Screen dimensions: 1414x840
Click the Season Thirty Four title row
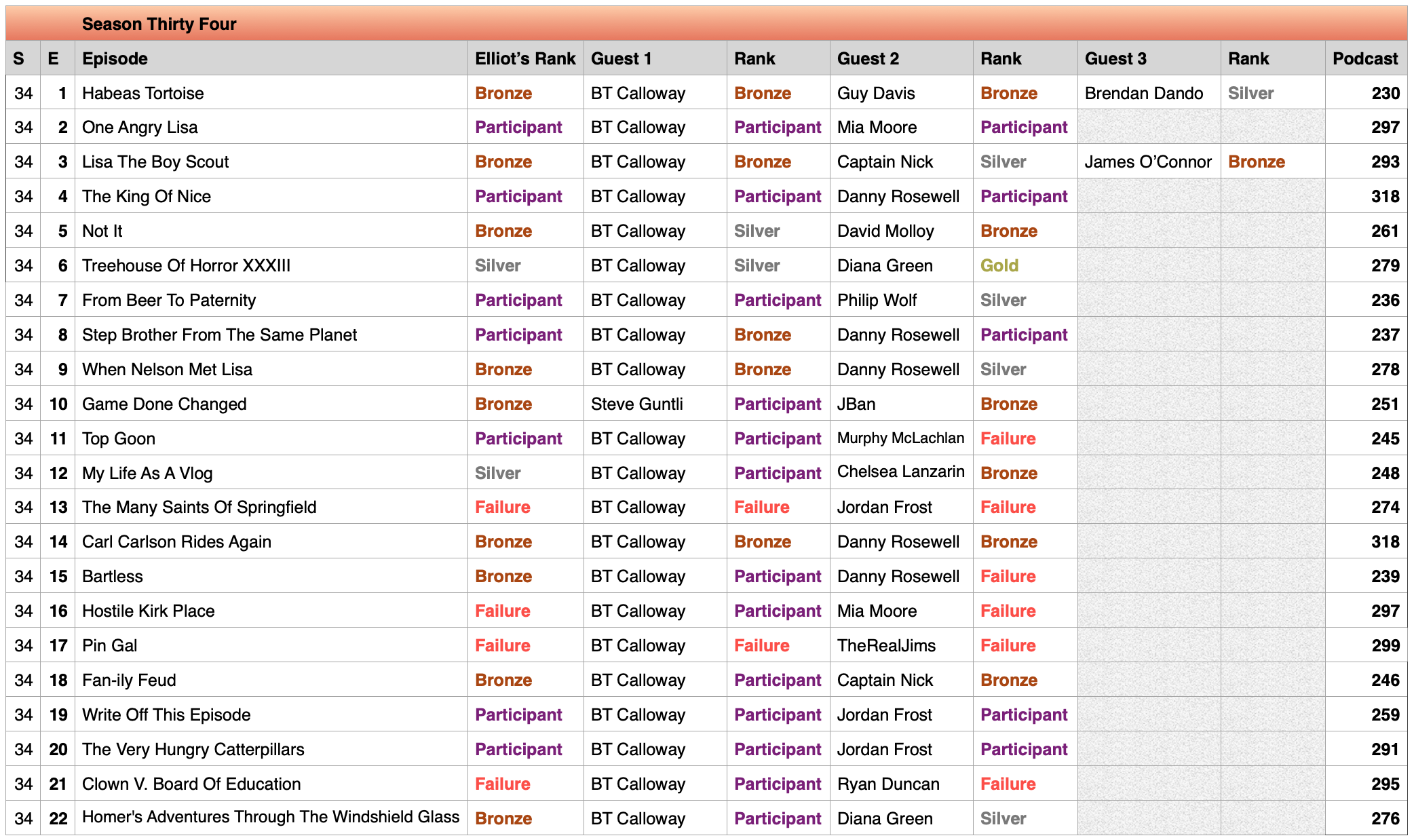pyautogui.click(x=706, y=24)
